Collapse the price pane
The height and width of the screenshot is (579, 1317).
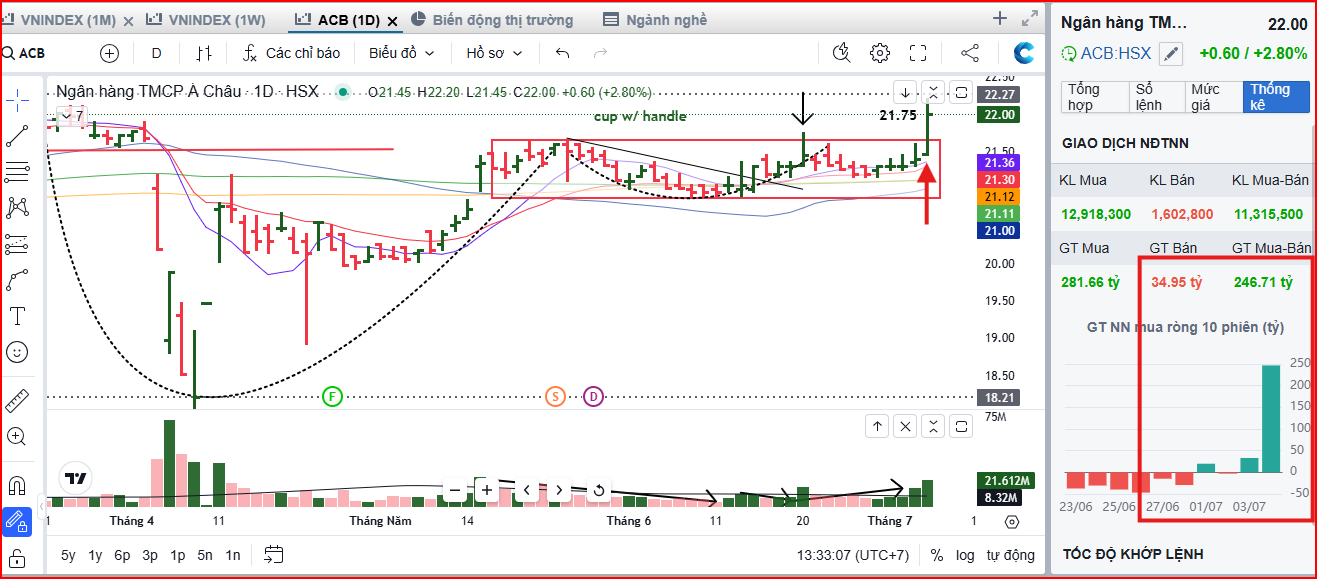[x=932, y=92]
